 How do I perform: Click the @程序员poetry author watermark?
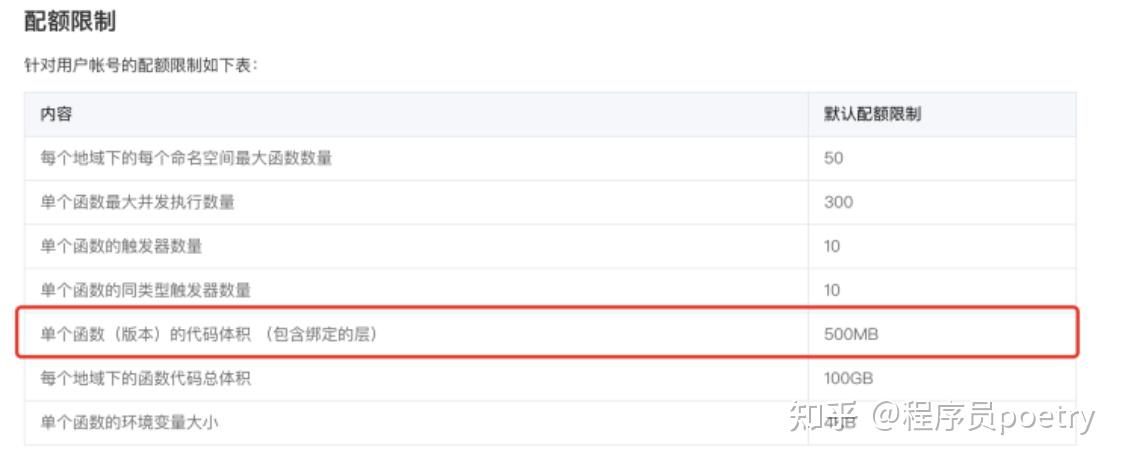click(982, 417)
